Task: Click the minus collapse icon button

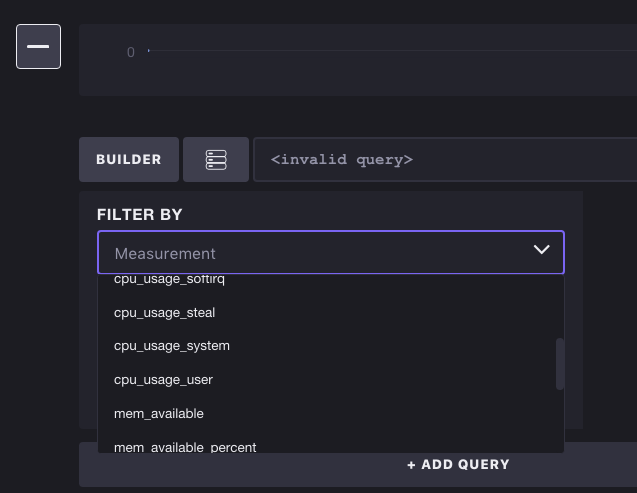Action: tap(38, 47)
